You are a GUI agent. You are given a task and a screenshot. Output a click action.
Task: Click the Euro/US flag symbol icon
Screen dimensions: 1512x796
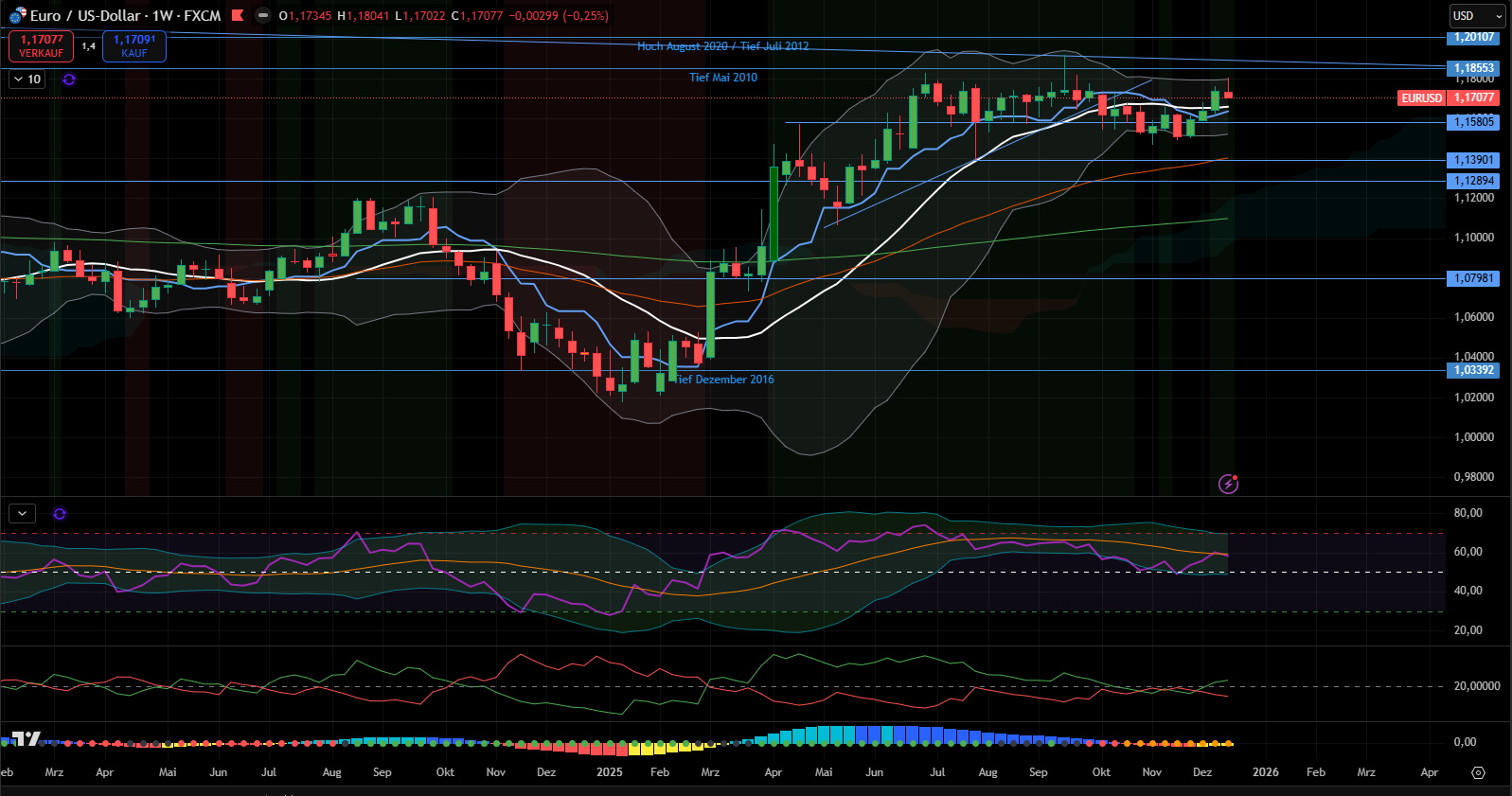coord(17,15)
